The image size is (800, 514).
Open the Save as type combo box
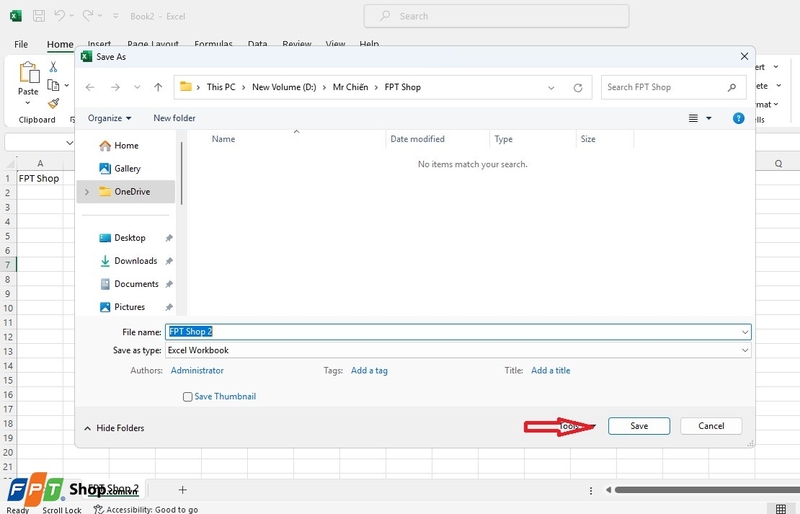point(458,350)
